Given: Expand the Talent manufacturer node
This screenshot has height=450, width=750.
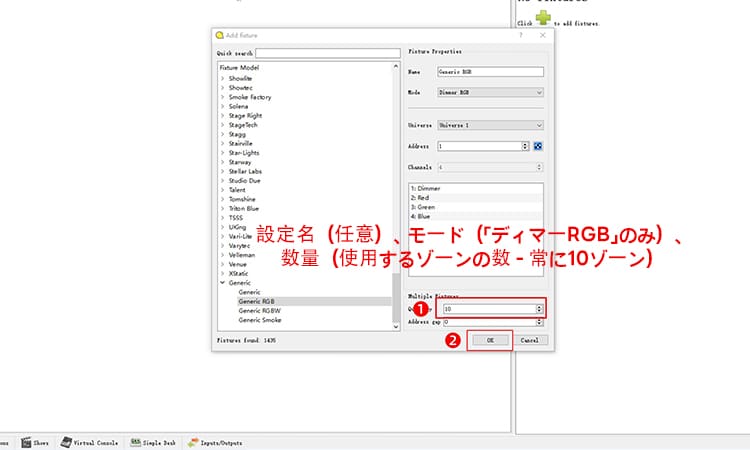Looking at the screenshot, I should (222, 190).
